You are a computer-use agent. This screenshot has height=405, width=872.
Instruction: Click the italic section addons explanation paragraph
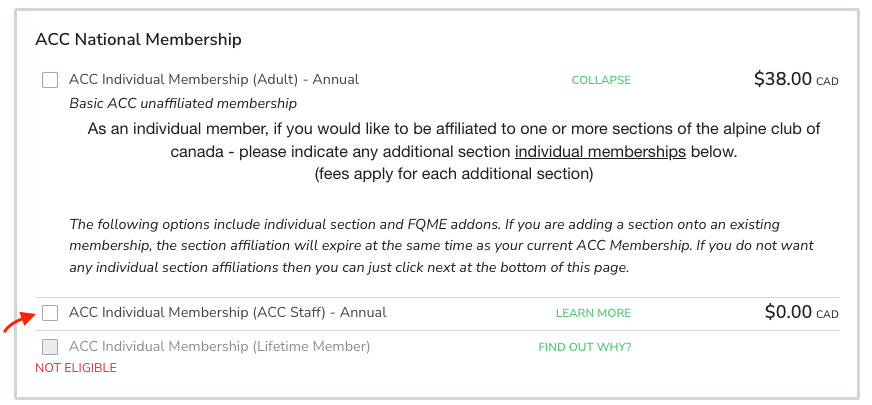pyautogui.click(x=442, y=246)
